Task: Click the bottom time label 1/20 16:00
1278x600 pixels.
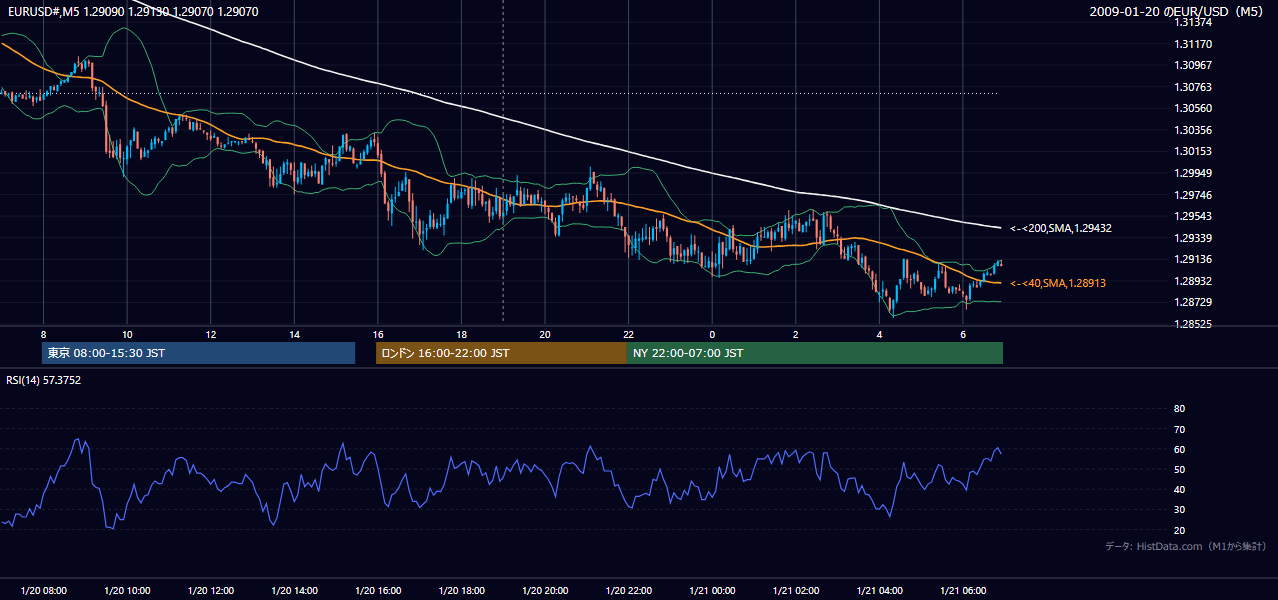Action: (378, 591)
